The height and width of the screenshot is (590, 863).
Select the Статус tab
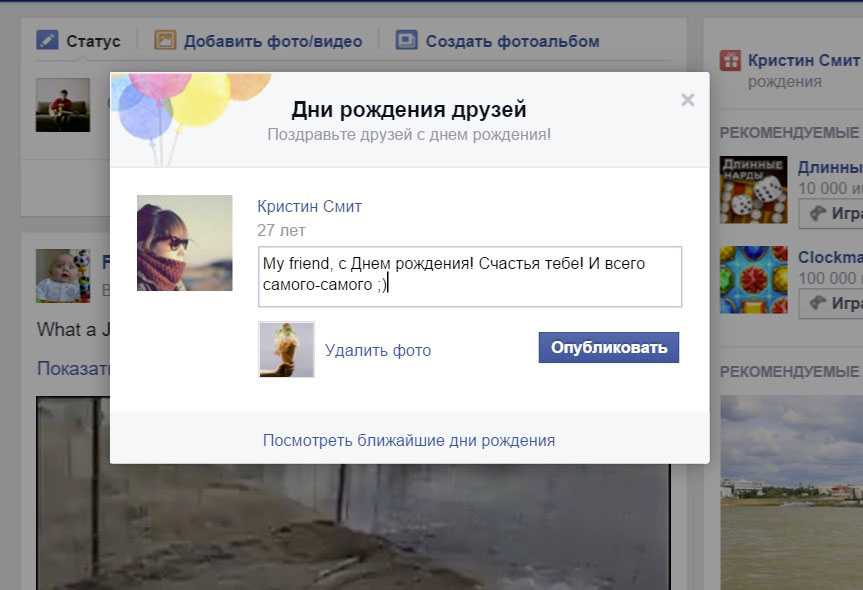click(x=93, y=41)
